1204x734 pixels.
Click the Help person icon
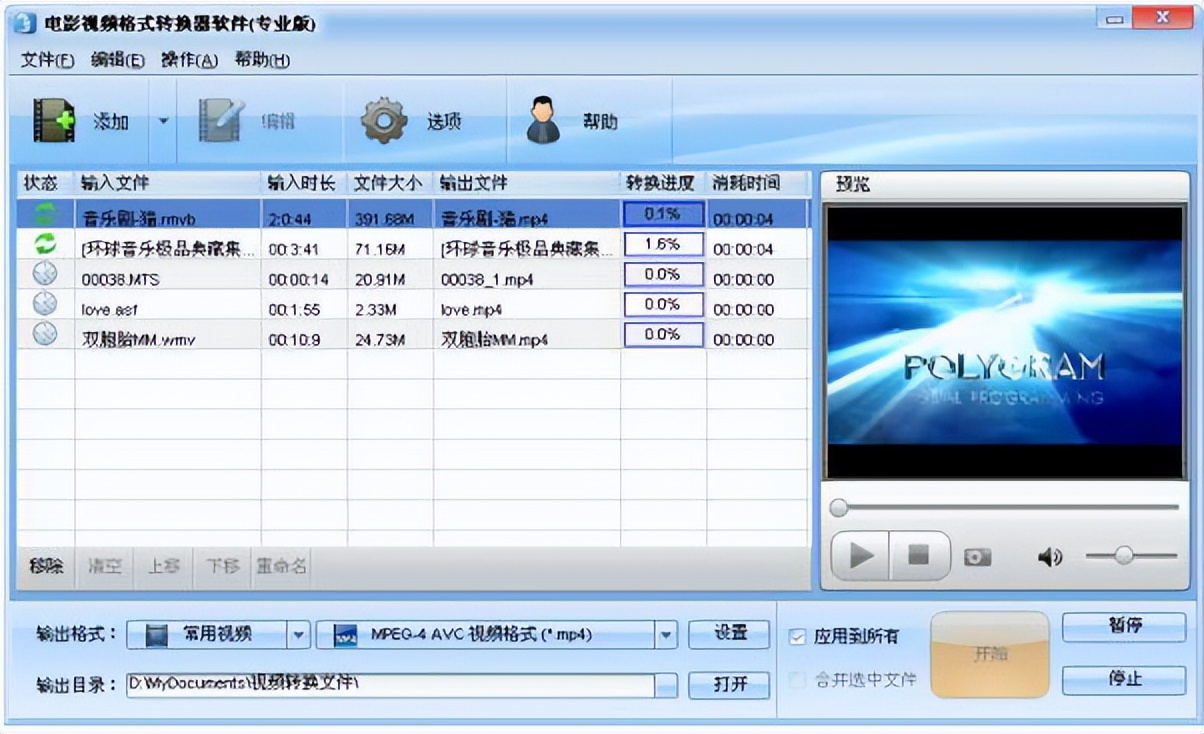click(543, 121)
